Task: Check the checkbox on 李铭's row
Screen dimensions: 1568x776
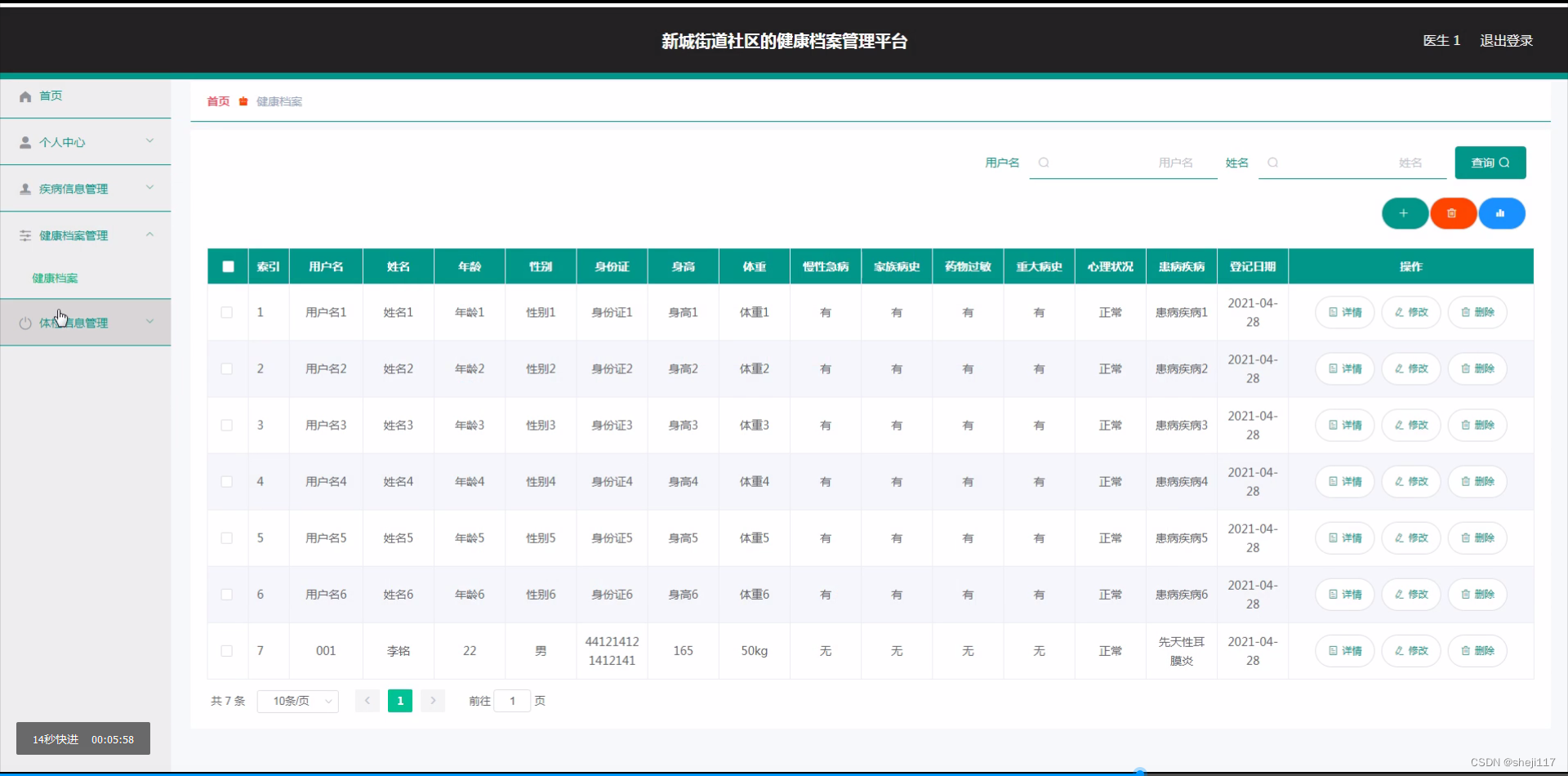Action: click(226, 651)
